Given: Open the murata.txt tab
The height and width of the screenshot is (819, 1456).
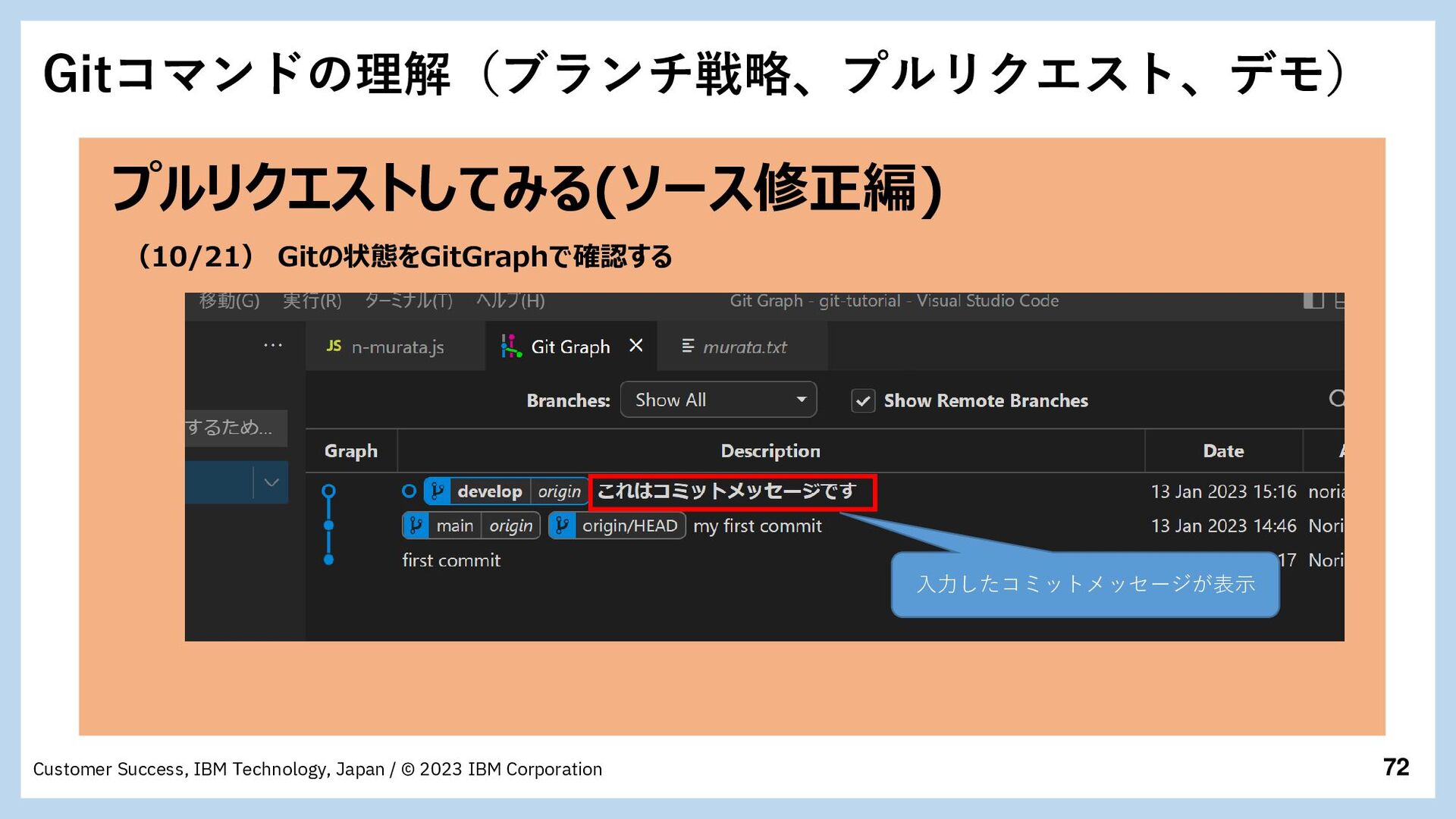Looking at the screenshot, I should 743,347.
